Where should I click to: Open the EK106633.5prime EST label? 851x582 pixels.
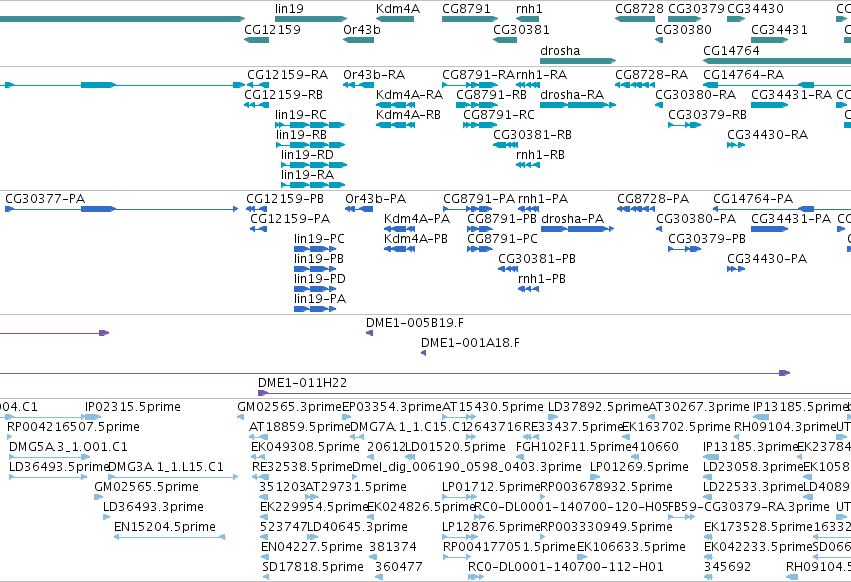[631, 547]
